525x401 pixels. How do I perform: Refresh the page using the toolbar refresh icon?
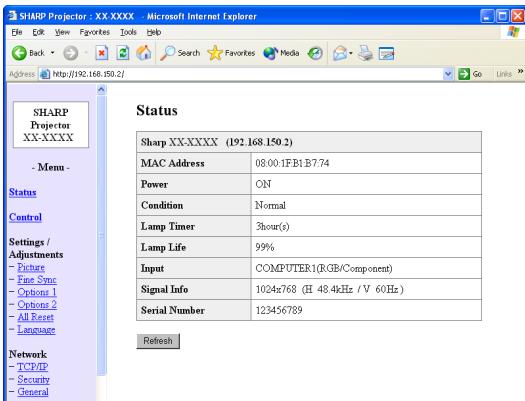click(123, 53)
